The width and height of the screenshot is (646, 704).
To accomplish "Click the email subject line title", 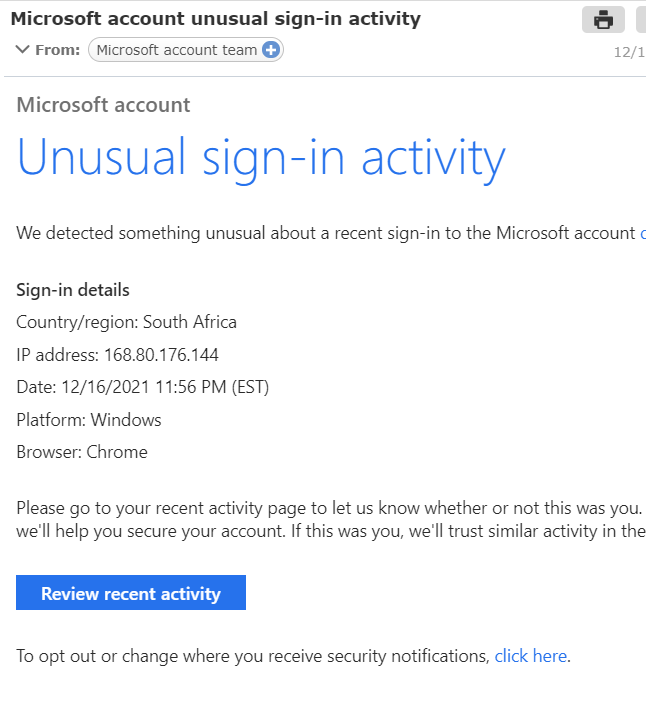I will (215, 19).
